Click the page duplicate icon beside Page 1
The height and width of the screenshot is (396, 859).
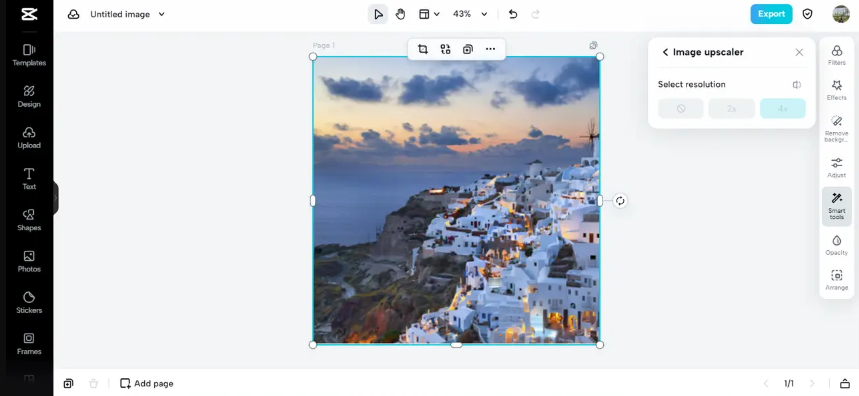tap(593, 45)
